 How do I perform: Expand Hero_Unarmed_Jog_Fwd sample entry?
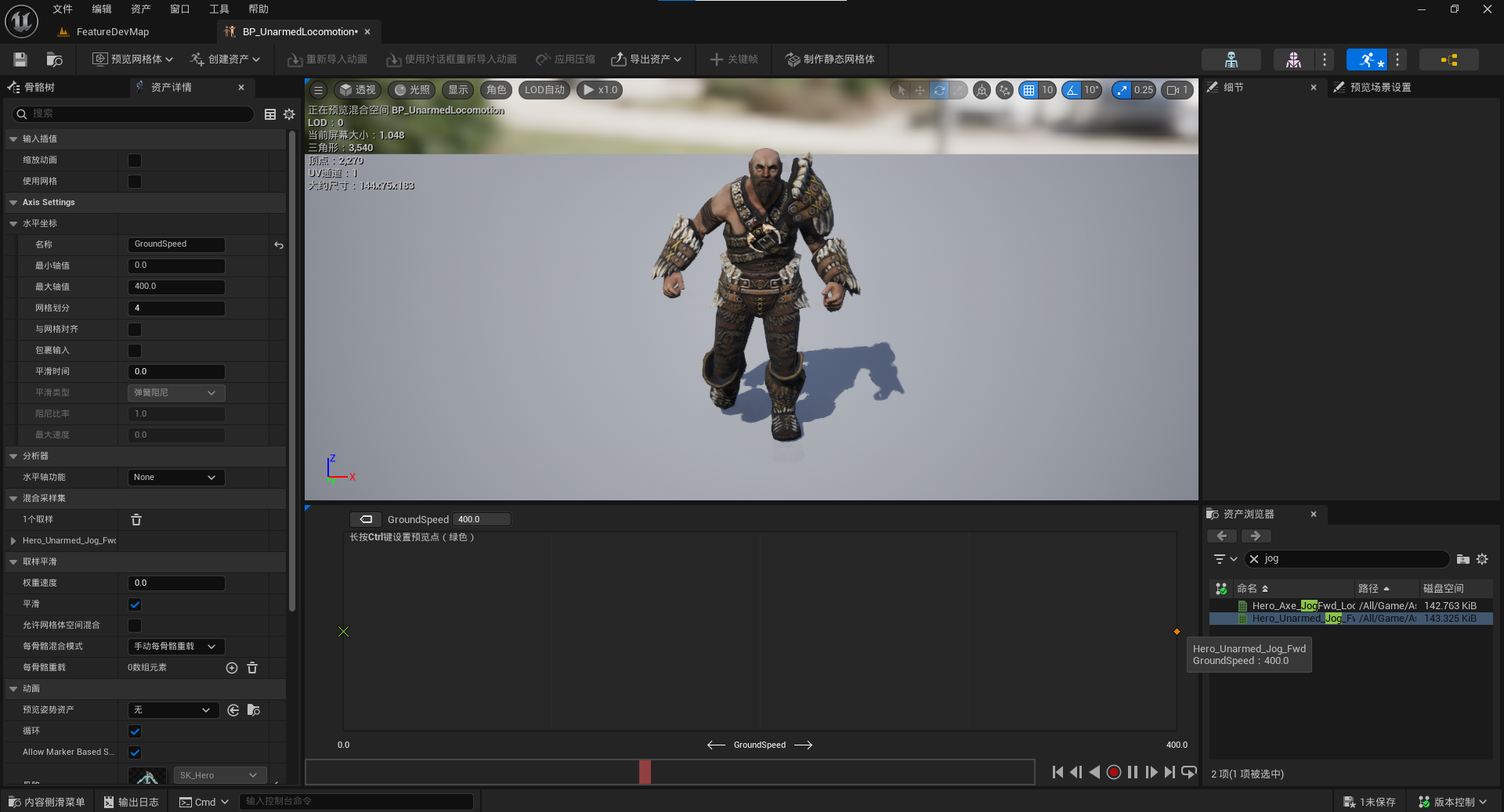point(13,541)
